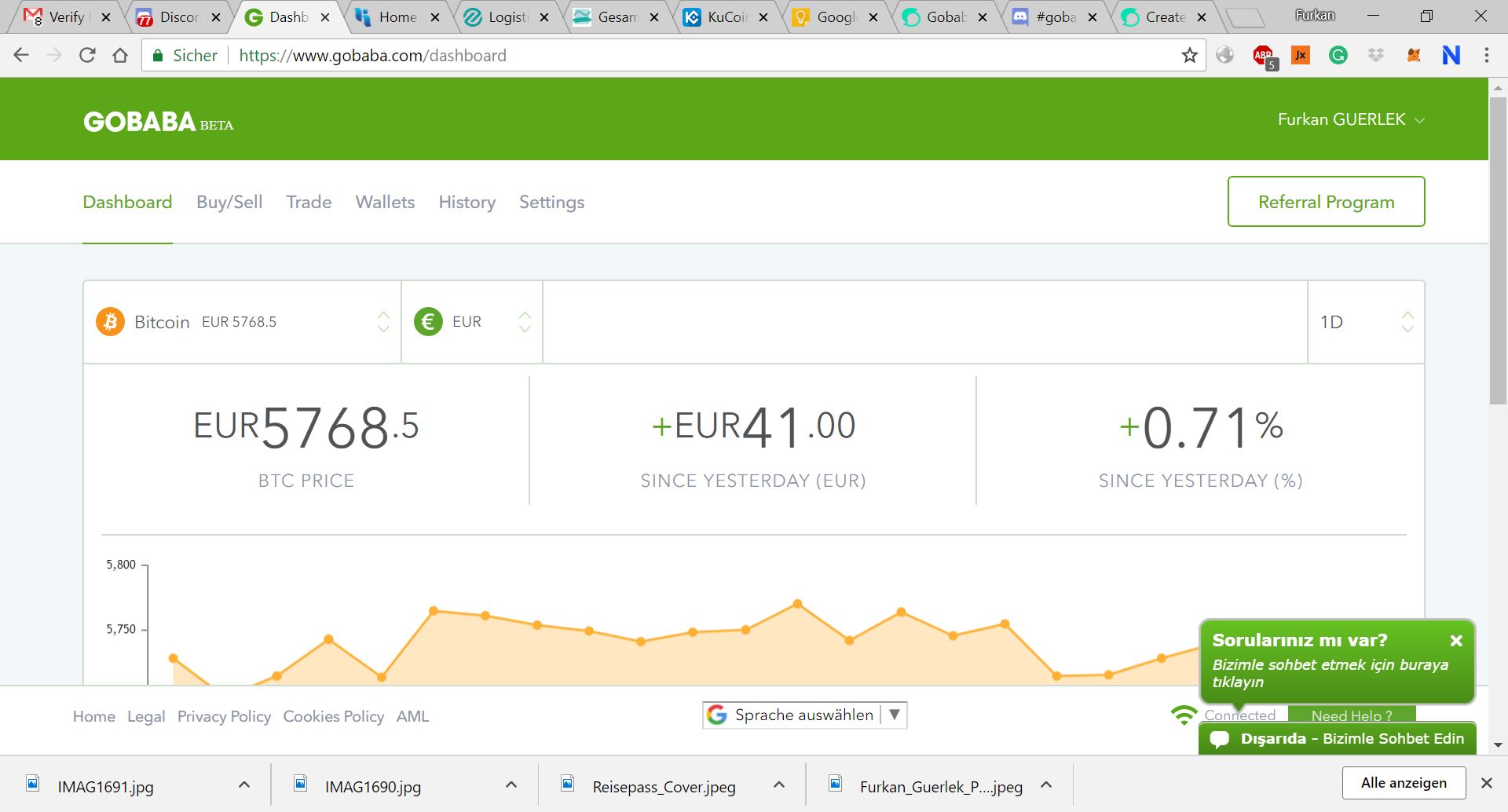Open the Home footer link

[94, 716]
